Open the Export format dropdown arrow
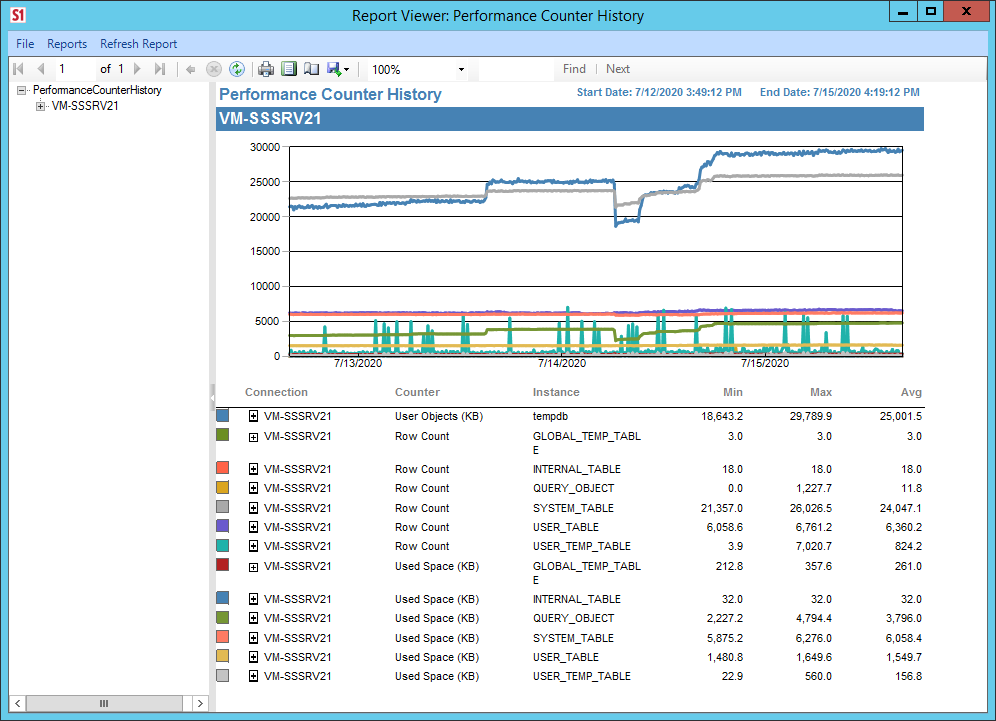Viewport: 996px width, 721px height. pyautogui.click(x=344, y=70)
